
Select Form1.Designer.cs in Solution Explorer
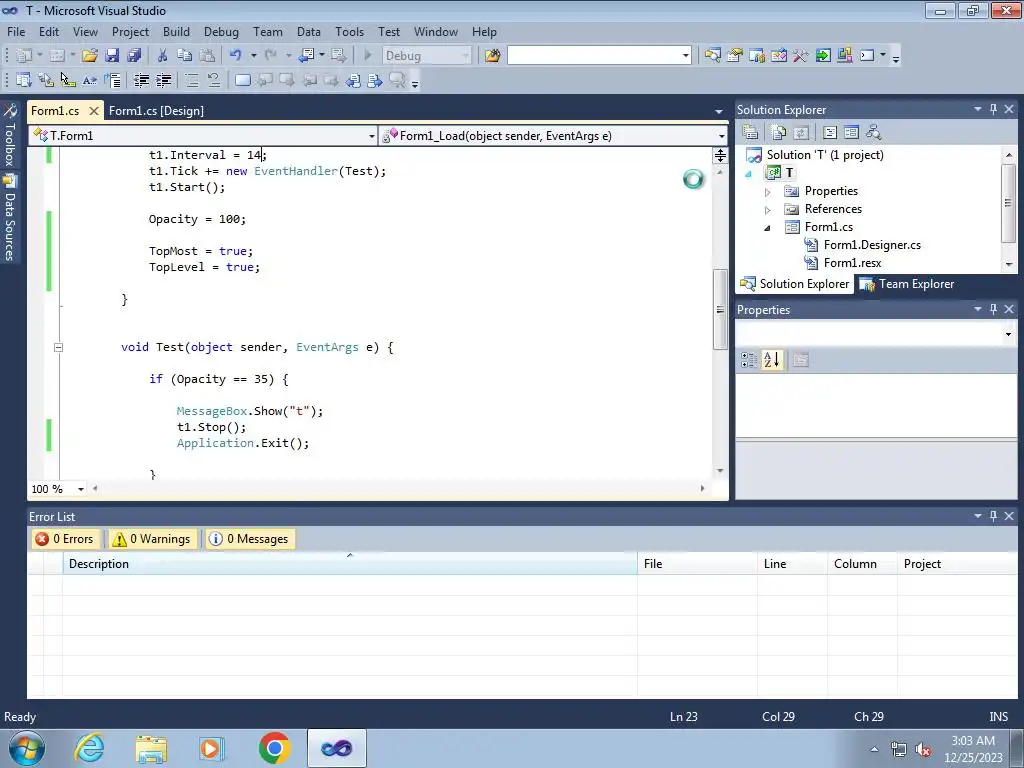pos(872,245)
